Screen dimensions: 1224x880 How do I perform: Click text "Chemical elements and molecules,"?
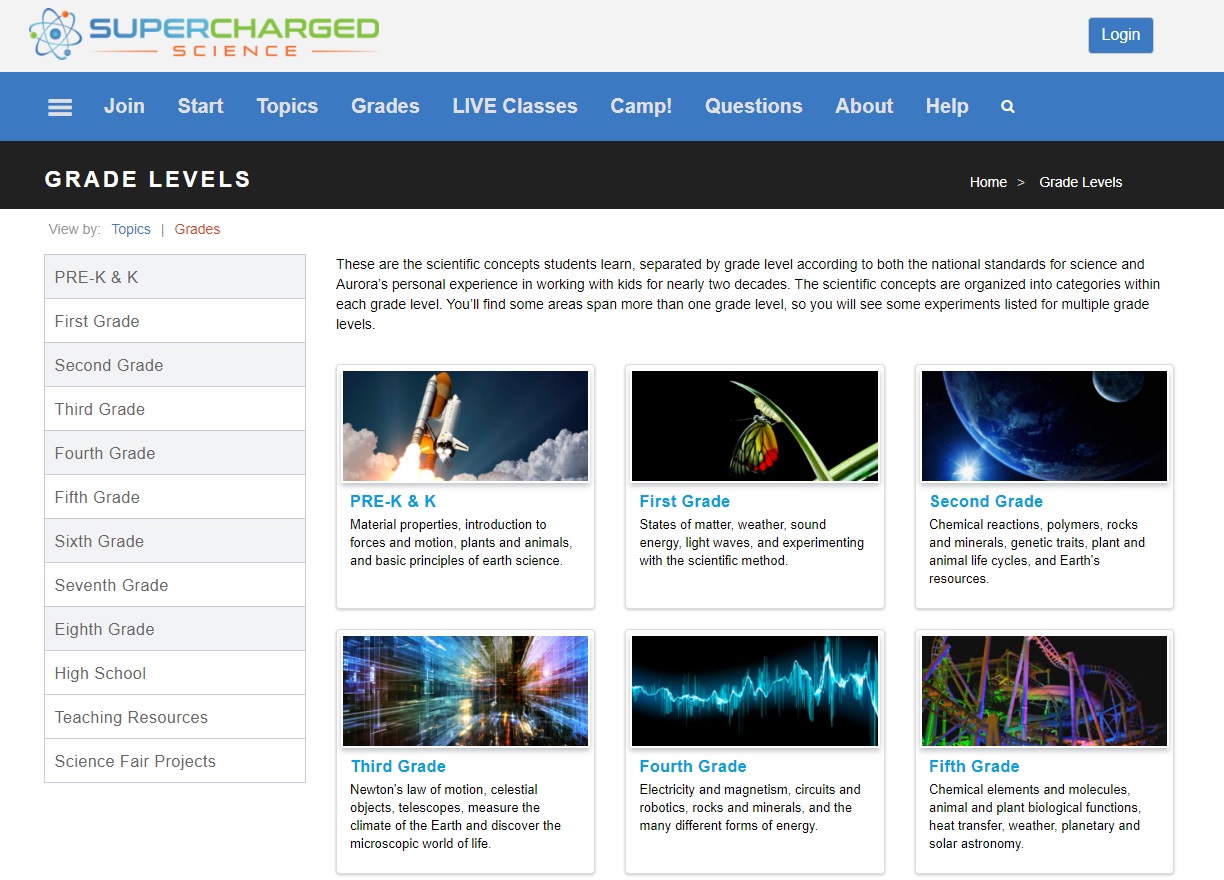1029,789
